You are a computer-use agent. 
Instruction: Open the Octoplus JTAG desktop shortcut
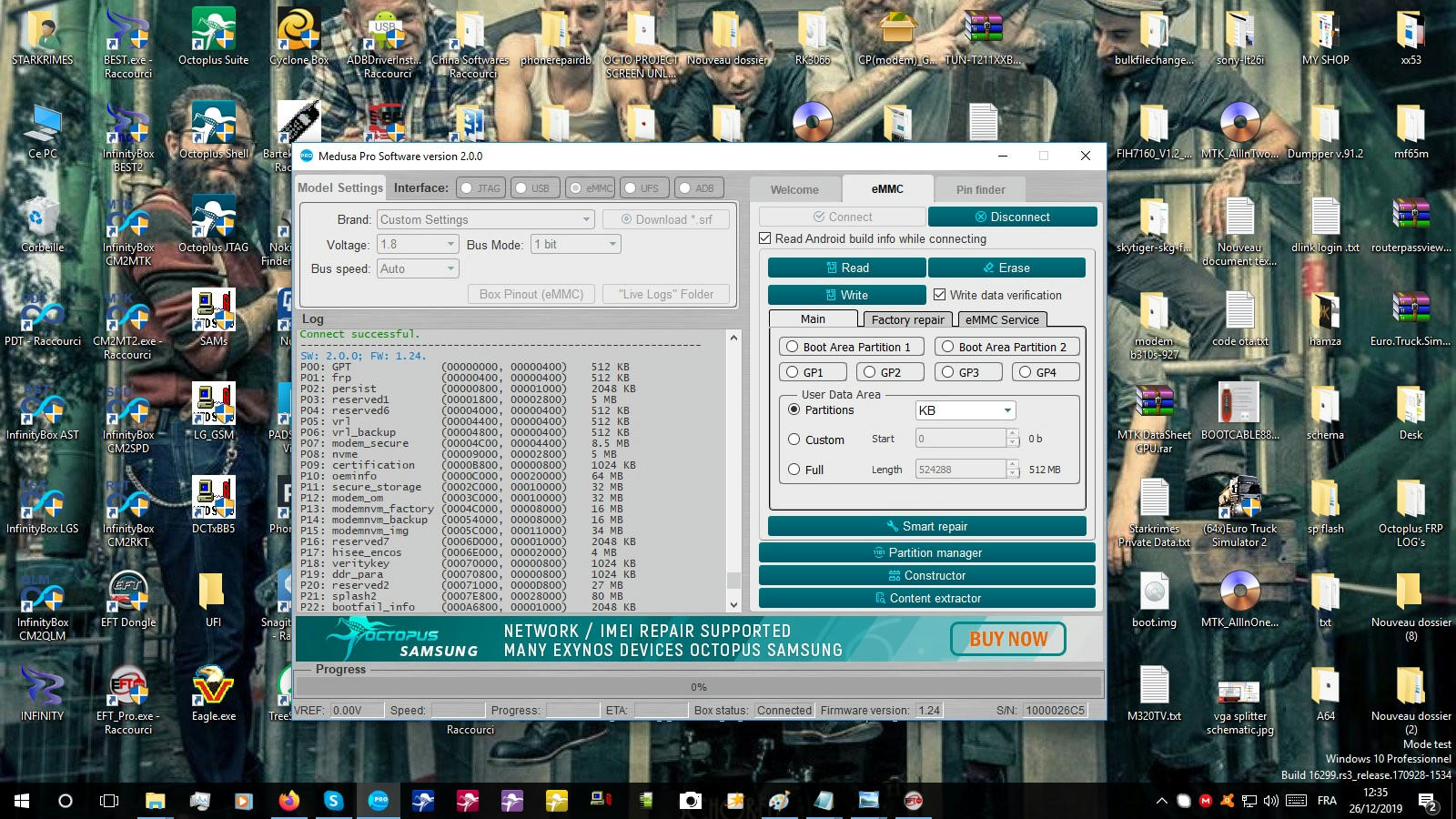point(213,222)
